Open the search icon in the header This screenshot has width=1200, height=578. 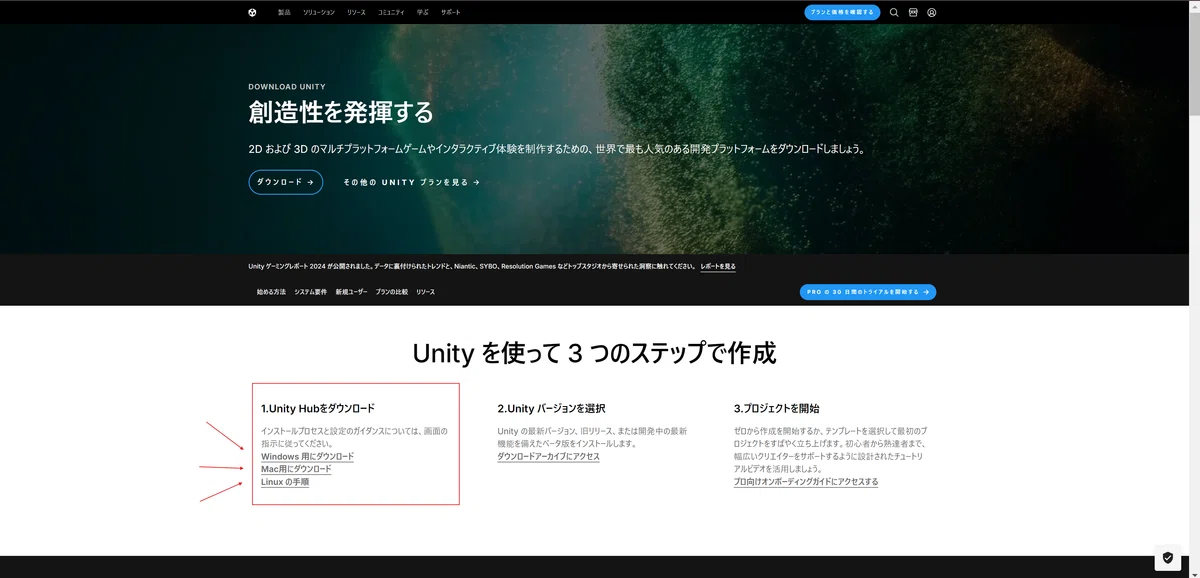click(894, 13)
